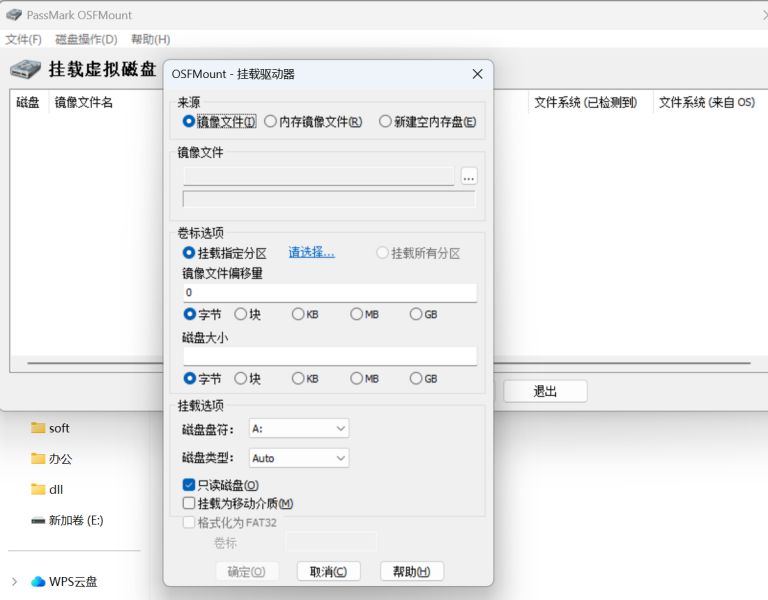
Task: Open the 磁盘操作(D) menu
Action: [86, 39]
